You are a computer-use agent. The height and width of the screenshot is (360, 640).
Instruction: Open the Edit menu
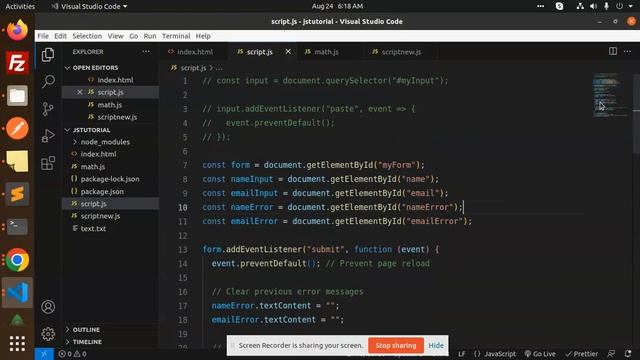point(60,36)
